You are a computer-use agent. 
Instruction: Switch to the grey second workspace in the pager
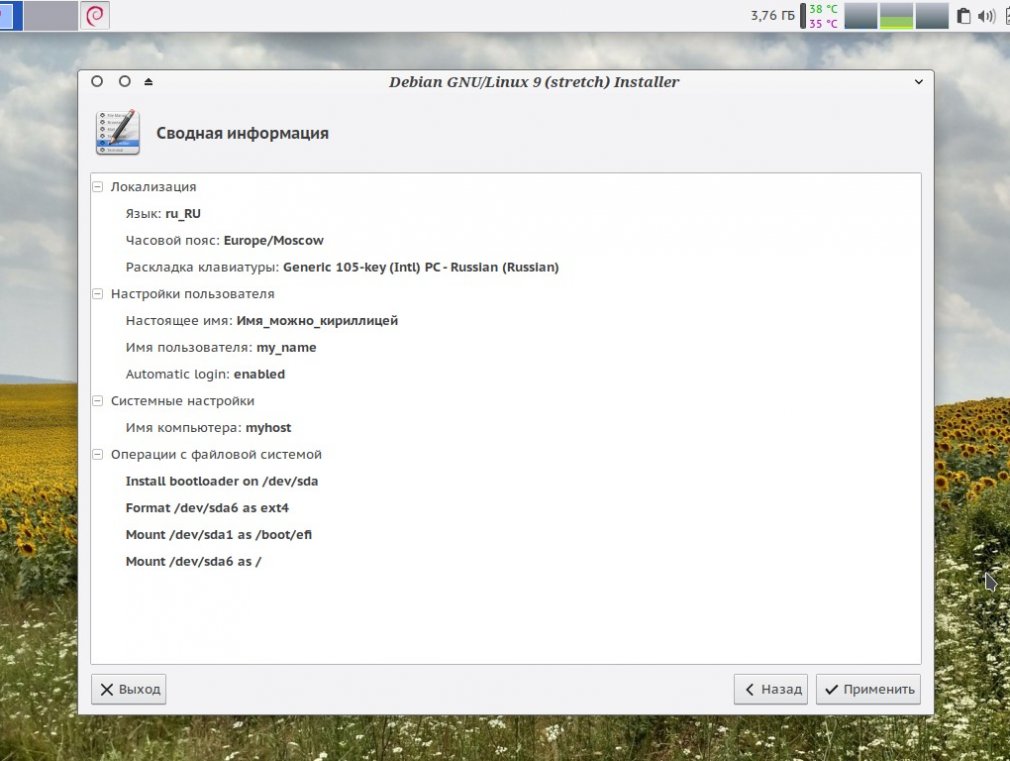50,15
